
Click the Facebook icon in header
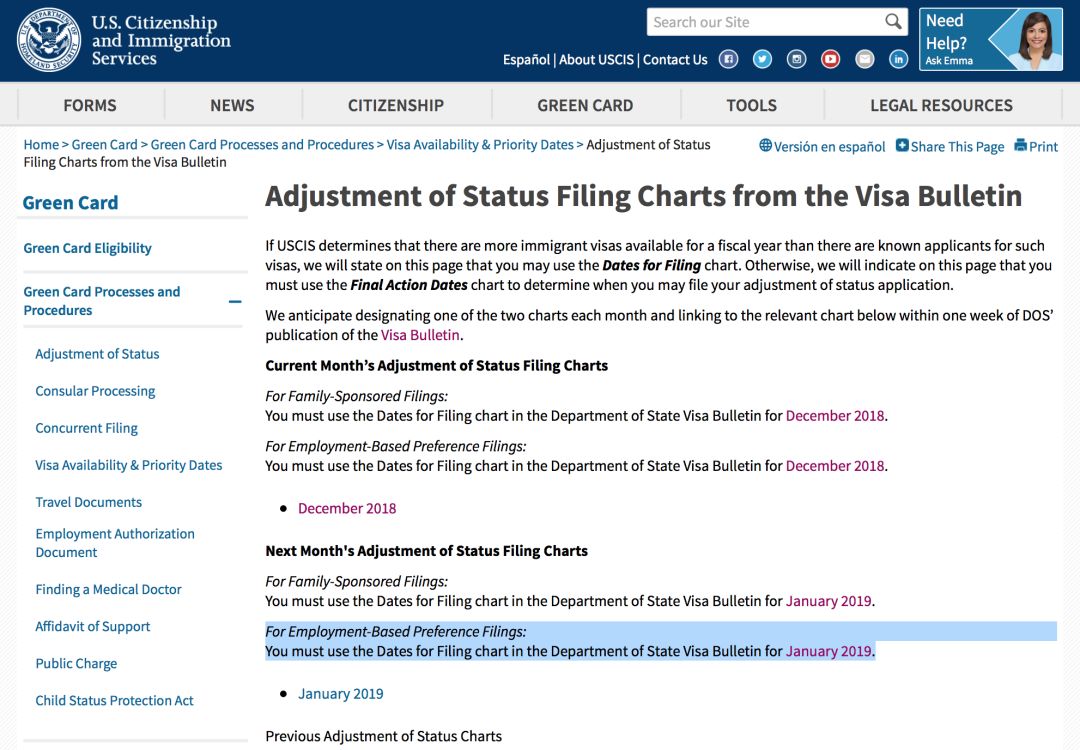click(x=729, y=59)
